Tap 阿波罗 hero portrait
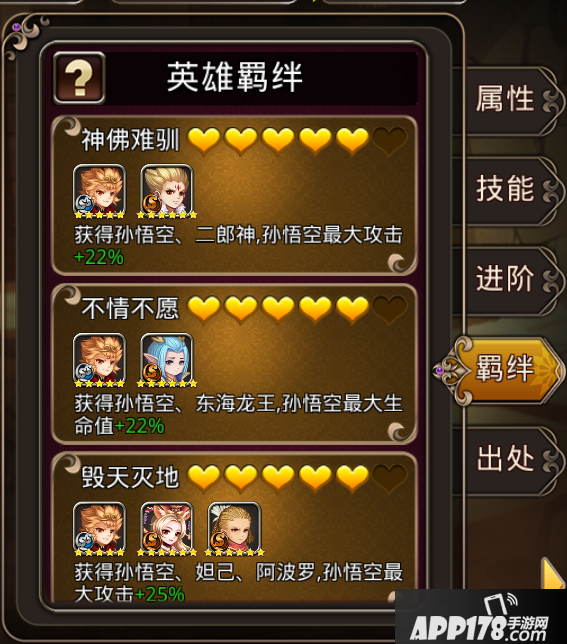567x644 pixels. pos(234,529)
